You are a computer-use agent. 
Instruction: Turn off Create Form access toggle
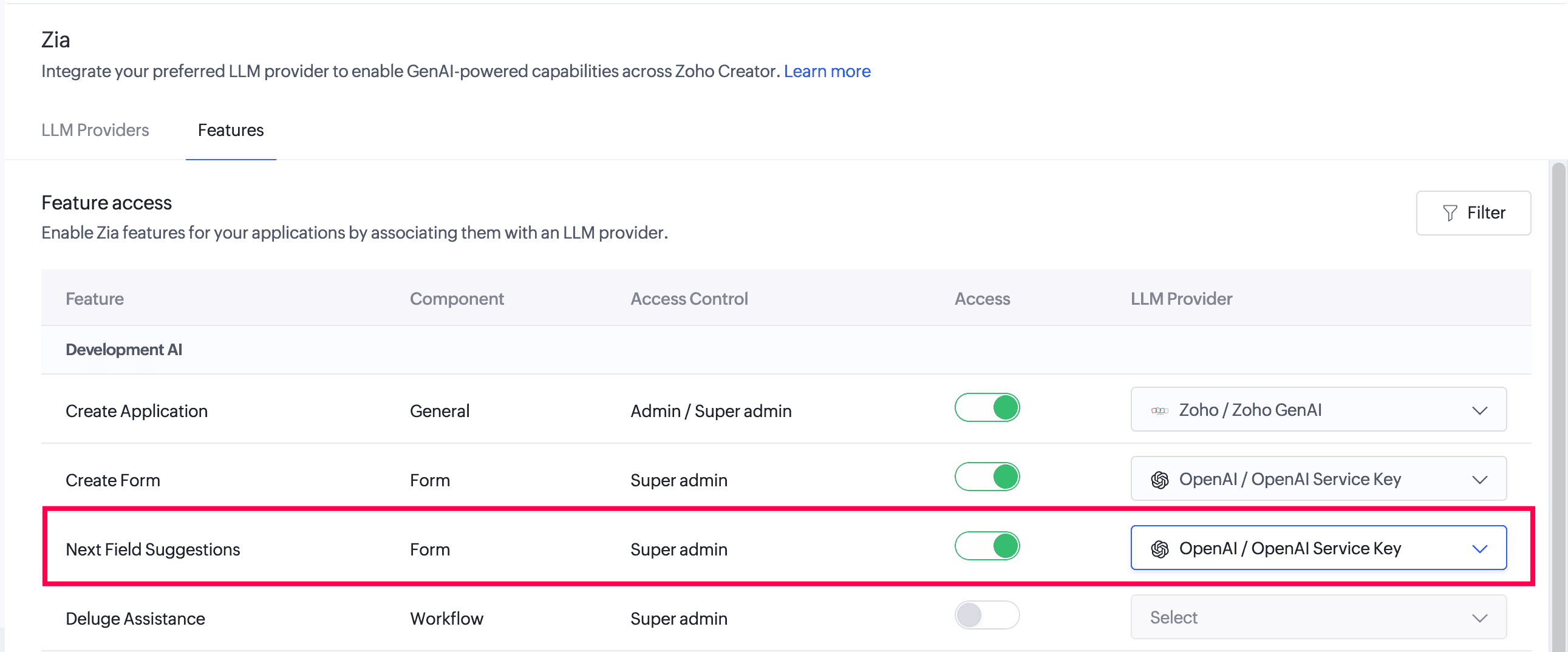[x=987, y=477]
